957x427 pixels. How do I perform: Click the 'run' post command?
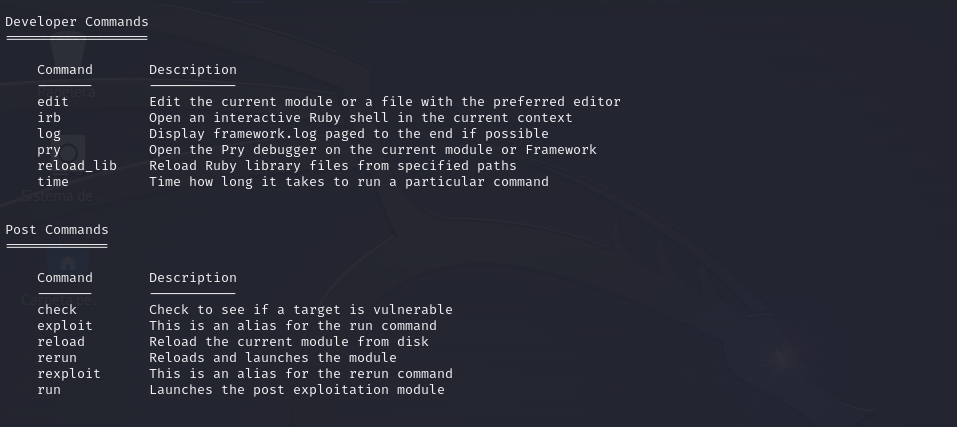[49, 390]
